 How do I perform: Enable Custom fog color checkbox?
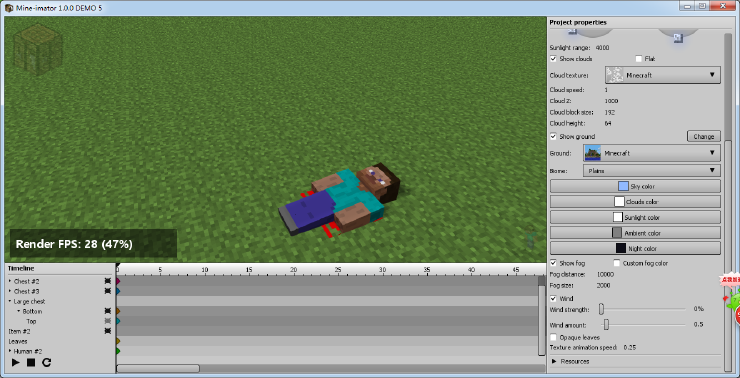[617, 263]
